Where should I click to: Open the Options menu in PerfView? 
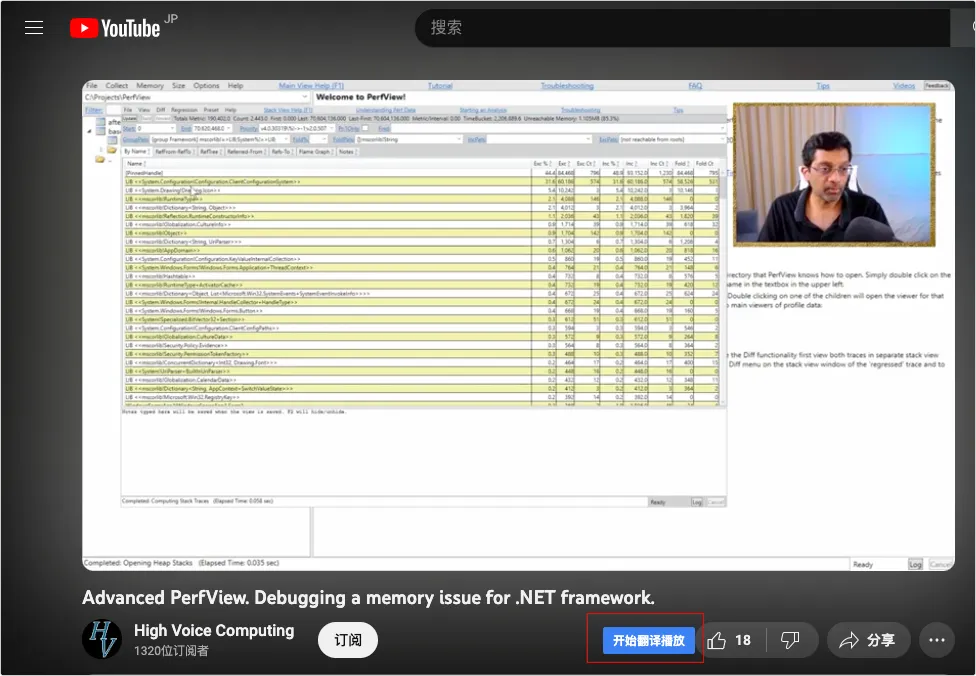tap(206, 85)
